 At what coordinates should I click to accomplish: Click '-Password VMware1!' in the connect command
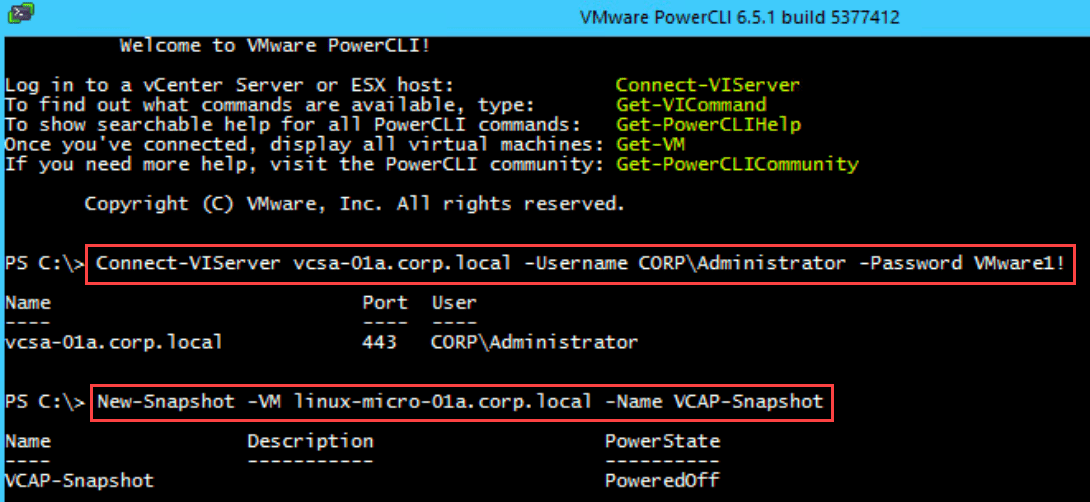(x=961, y=264)
